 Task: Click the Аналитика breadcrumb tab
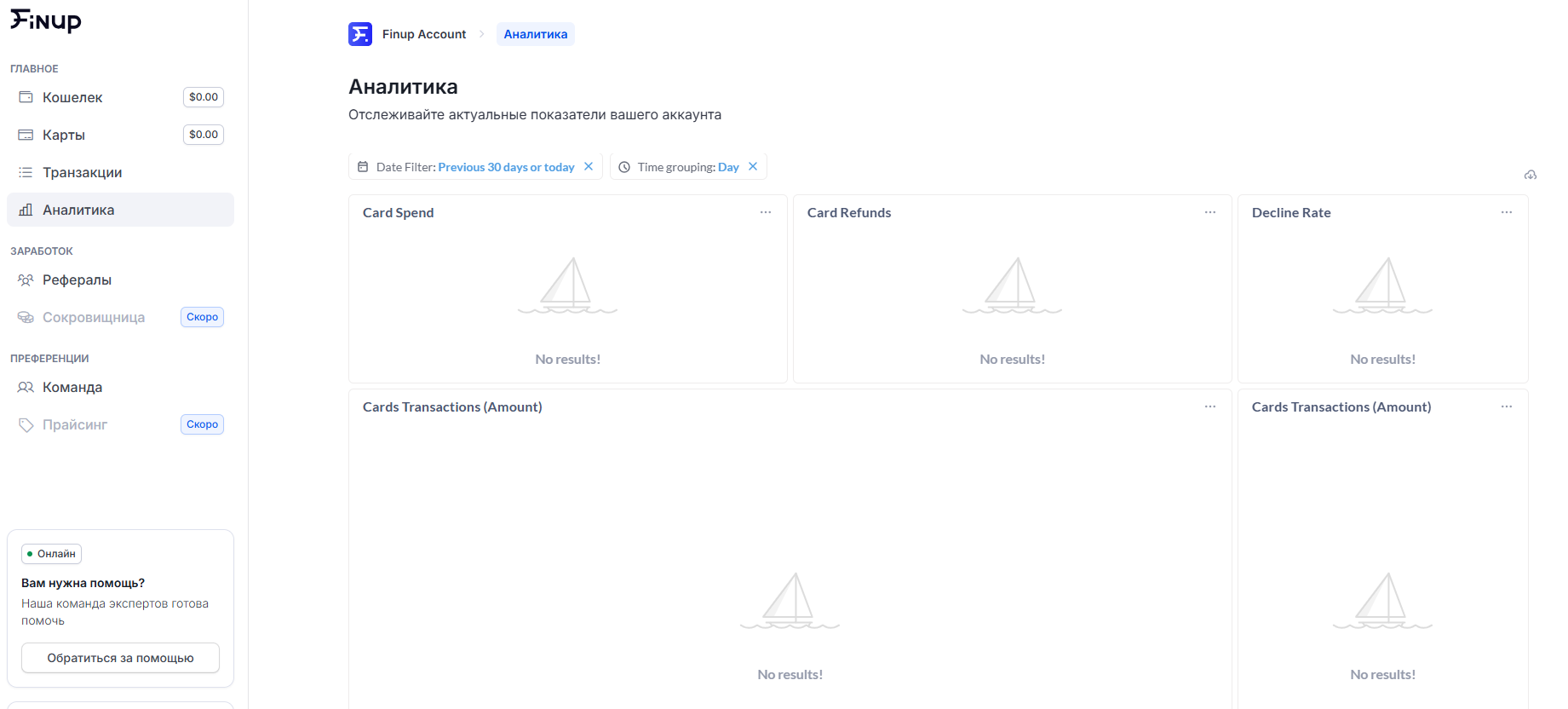click(535, 34)
